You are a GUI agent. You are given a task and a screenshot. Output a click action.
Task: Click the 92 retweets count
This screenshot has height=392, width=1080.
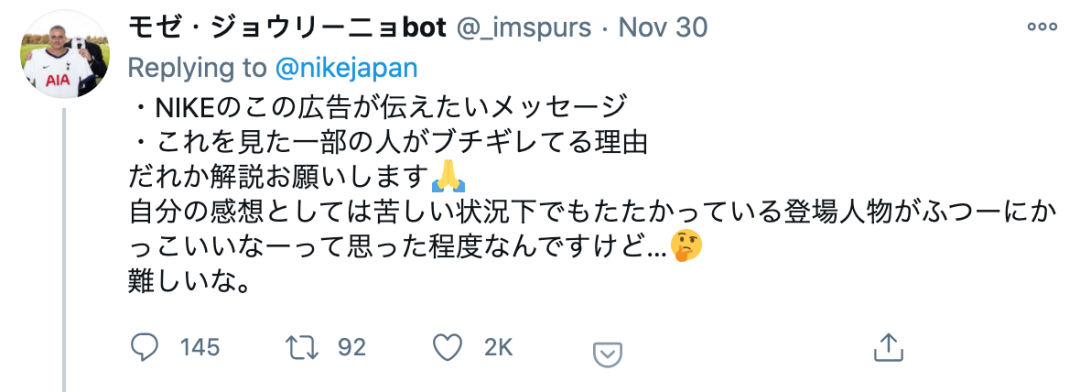click(x=351, y=347)
